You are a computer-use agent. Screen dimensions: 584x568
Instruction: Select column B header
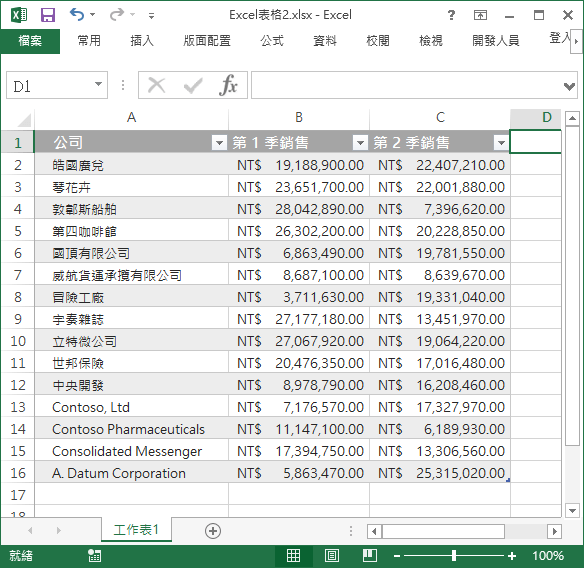pos(299,118)
